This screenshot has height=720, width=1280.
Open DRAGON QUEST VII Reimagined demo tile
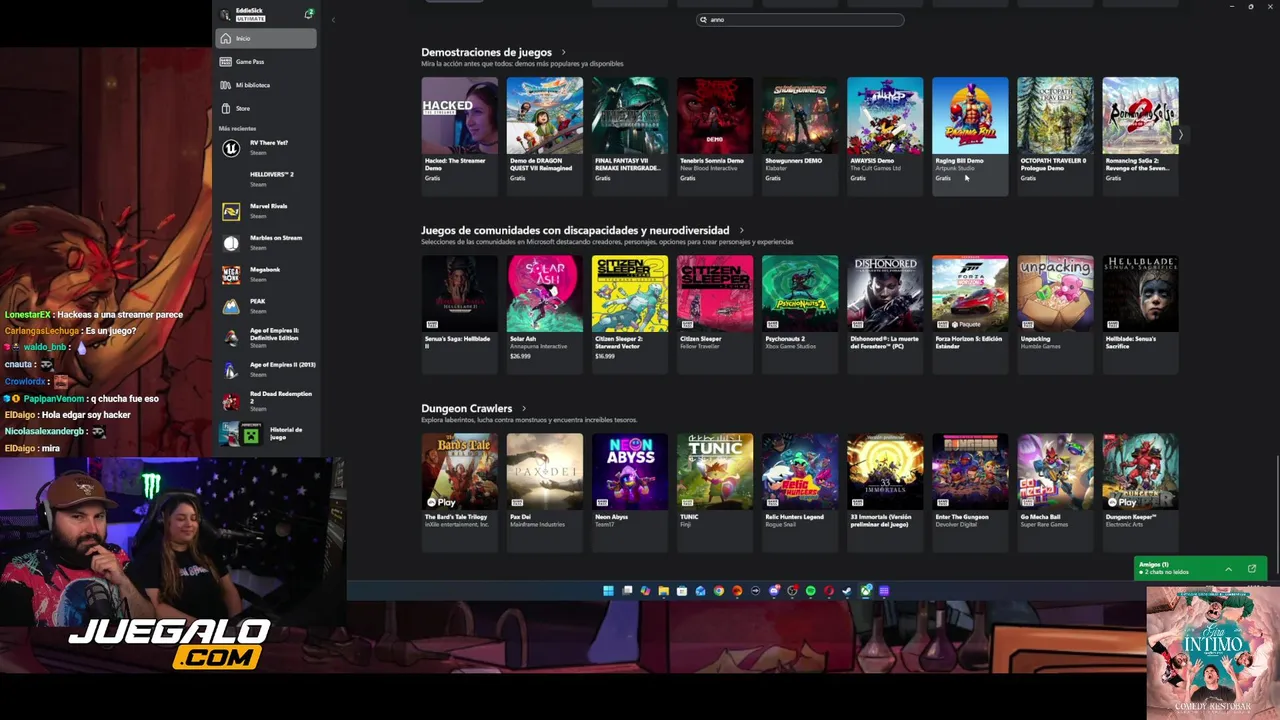tap(544, 135)
